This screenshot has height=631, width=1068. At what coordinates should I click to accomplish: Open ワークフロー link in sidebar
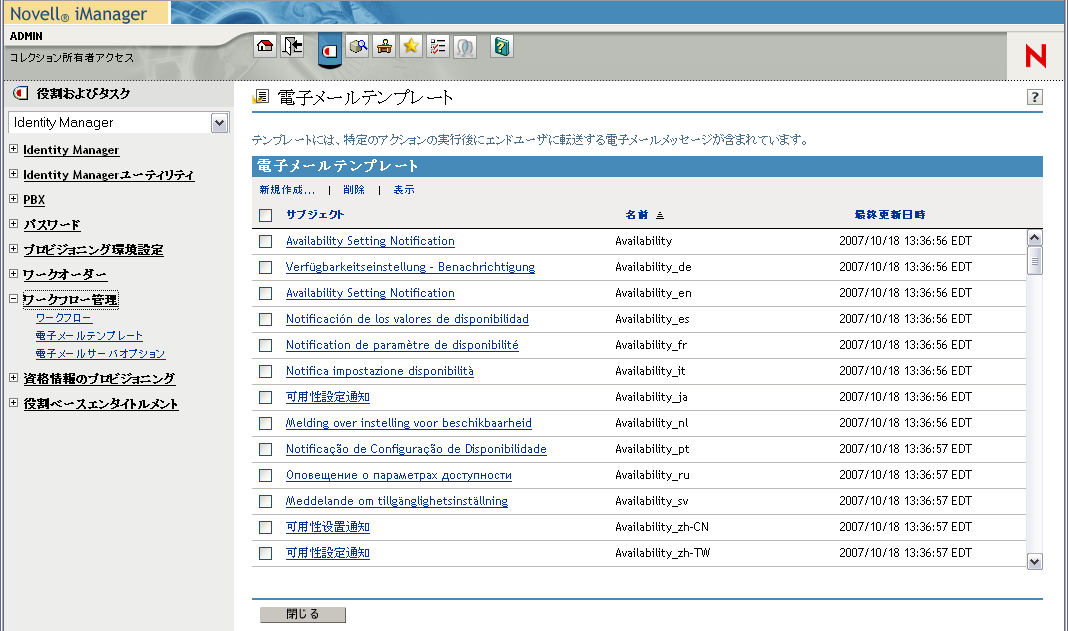pyautogui.click(x=63, y=318)
